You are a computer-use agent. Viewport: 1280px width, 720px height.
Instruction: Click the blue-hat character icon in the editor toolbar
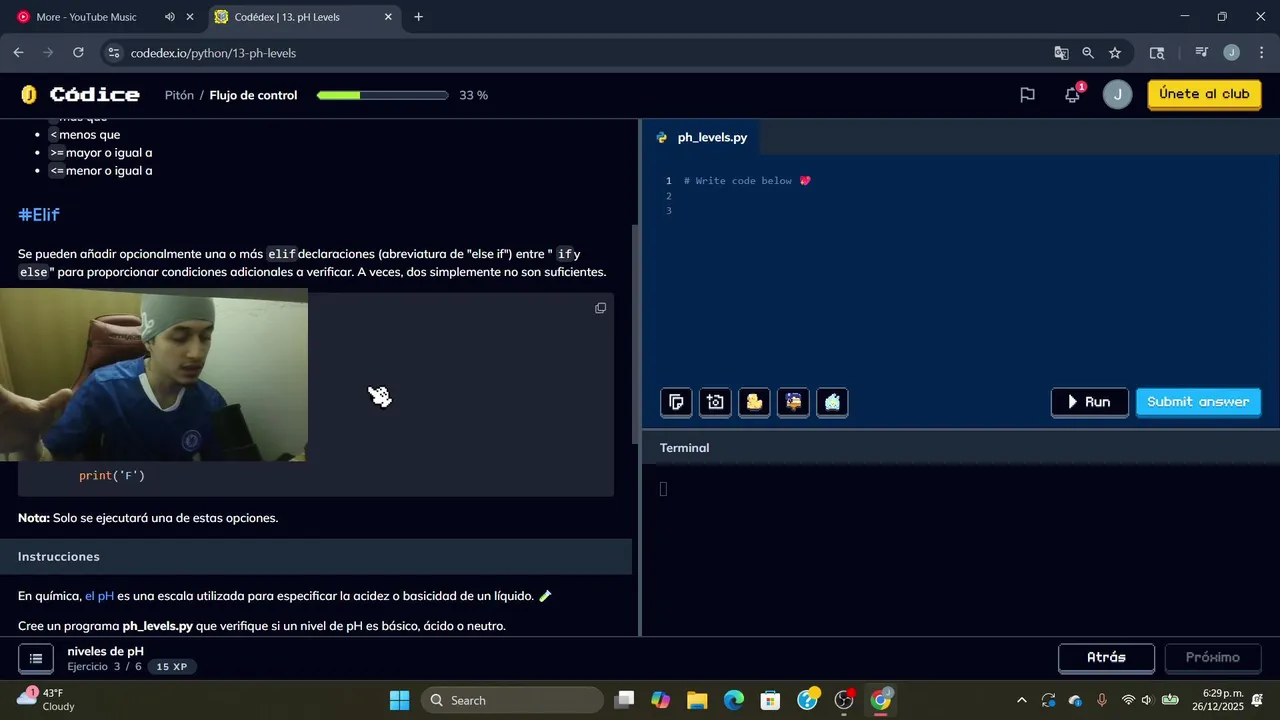click(x=793, y=402)
